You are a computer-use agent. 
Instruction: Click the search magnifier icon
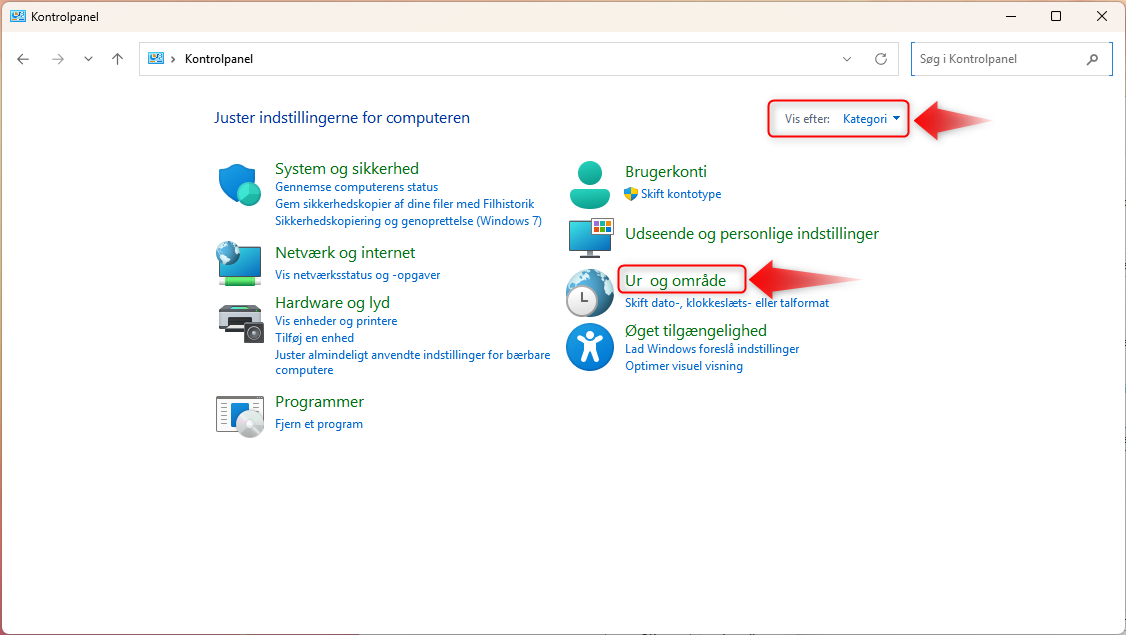point(1092,59)
